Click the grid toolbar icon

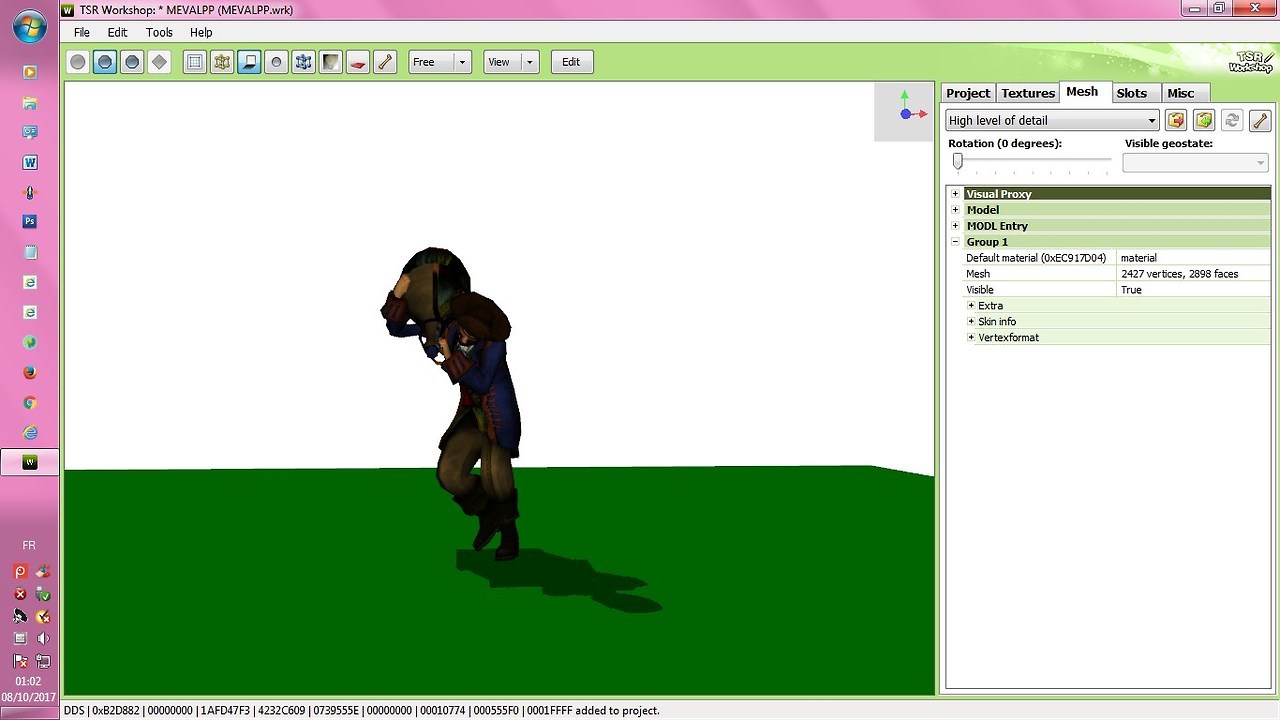pyautogui.click(x=195, y=62)
